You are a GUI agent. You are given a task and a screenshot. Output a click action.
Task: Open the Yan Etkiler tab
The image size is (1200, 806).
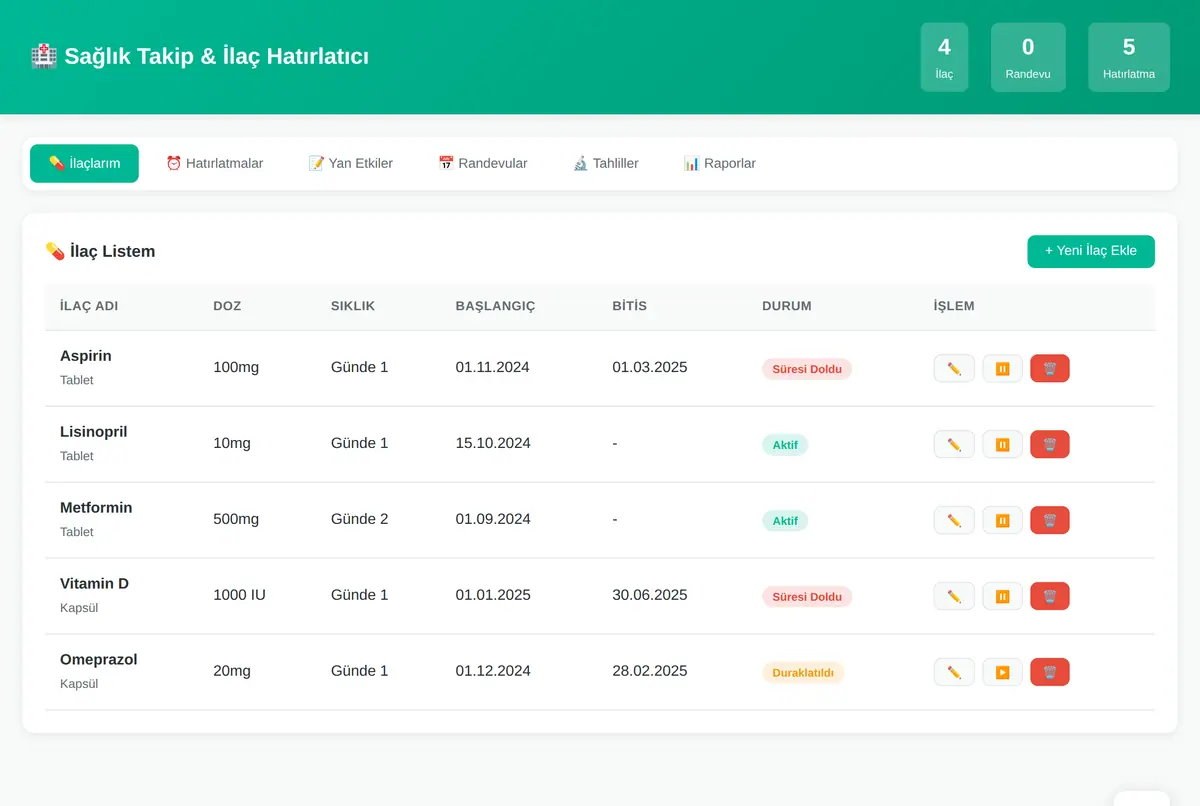pyautogui.click(x=350, y=163)
